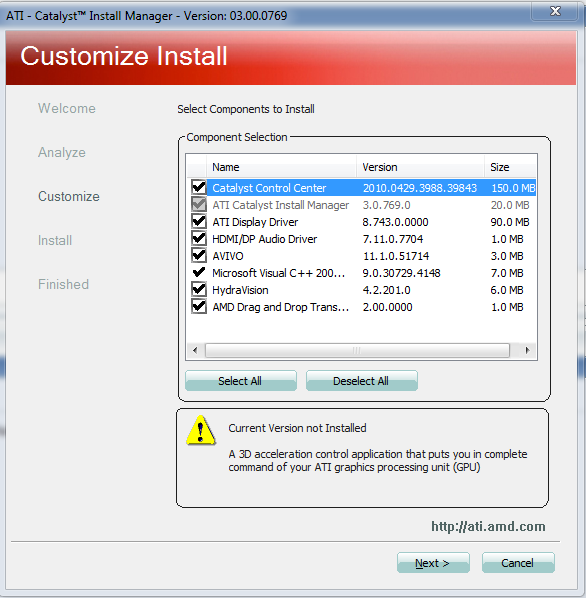
Task: Sort by the Name column header
Action: click(281, 167)
